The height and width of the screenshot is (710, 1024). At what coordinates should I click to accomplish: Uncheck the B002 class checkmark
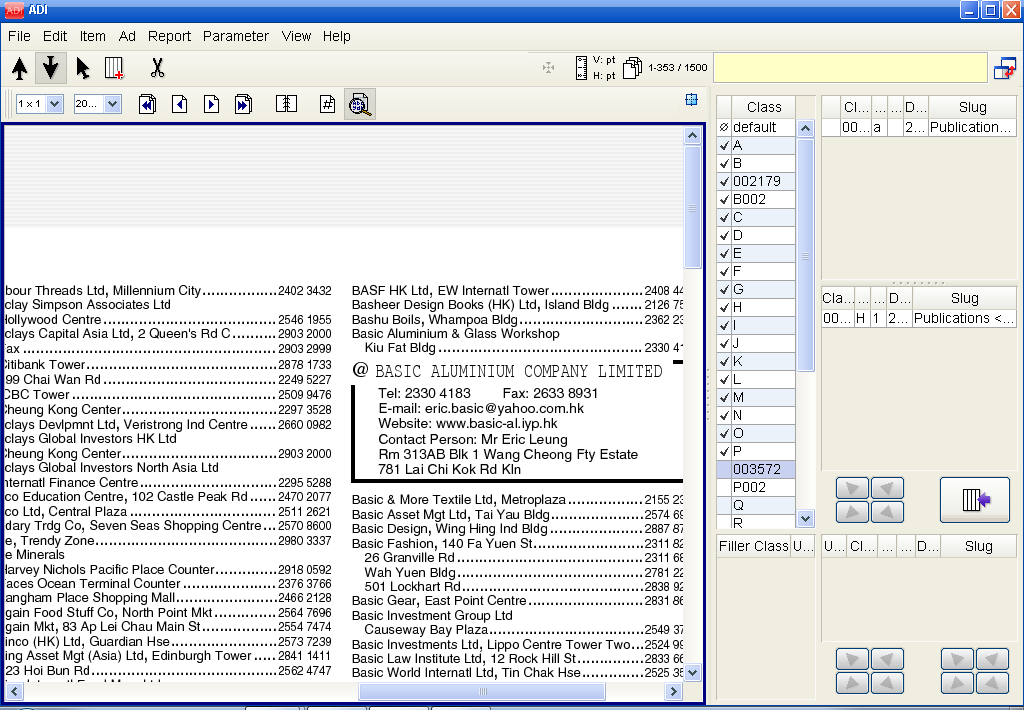coord(724,199)
